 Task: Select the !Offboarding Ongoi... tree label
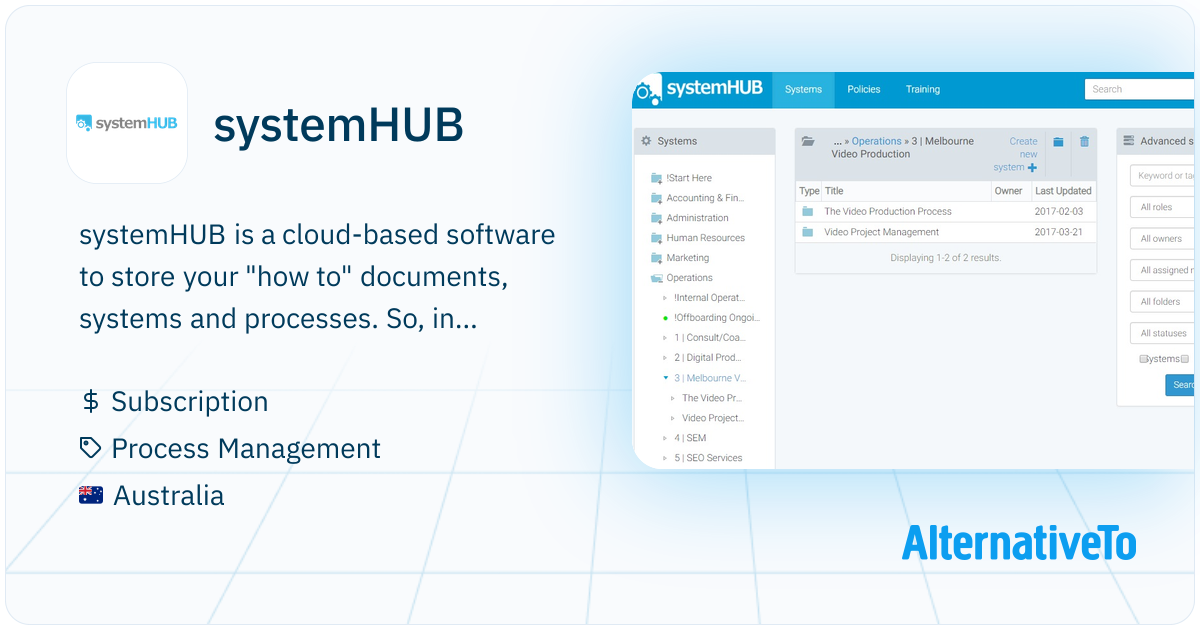(x=717, y=318)
